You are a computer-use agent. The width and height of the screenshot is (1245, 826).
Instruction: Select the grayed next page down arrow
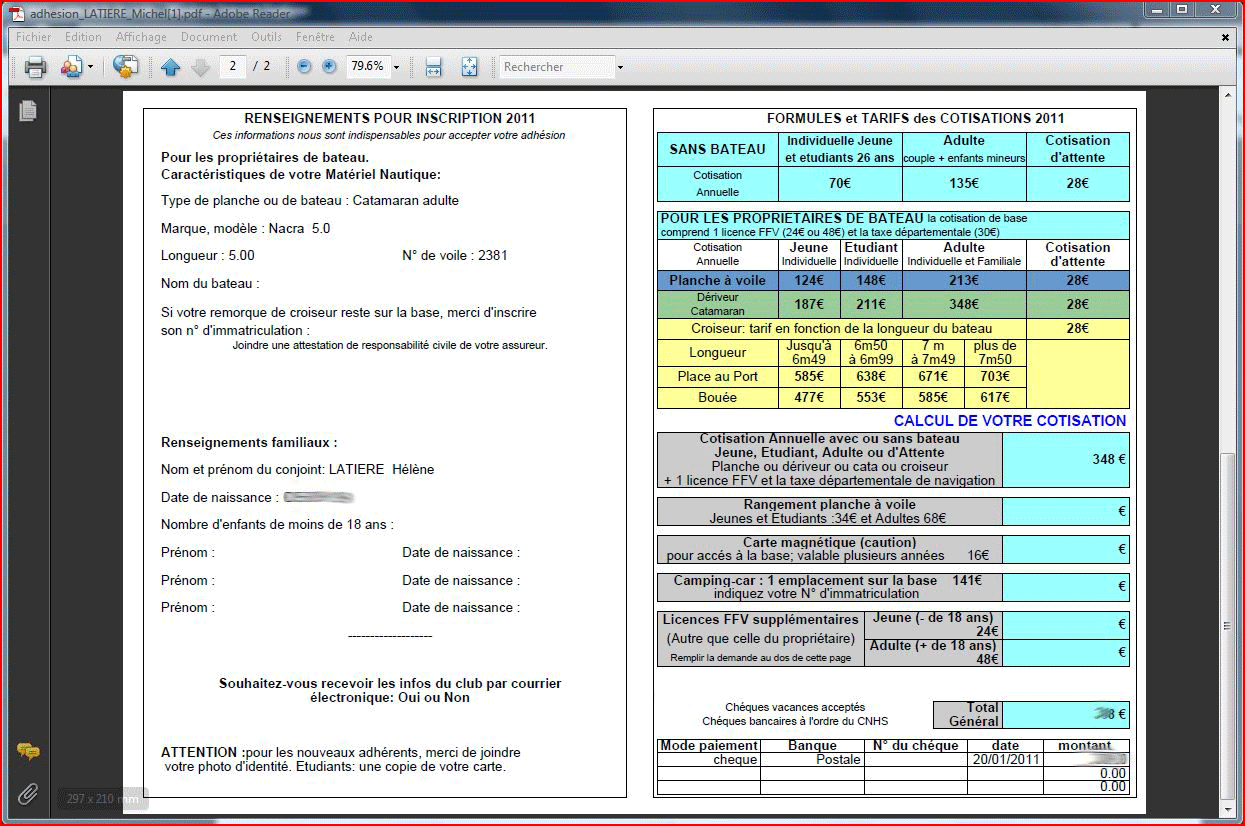click(200, 67)
